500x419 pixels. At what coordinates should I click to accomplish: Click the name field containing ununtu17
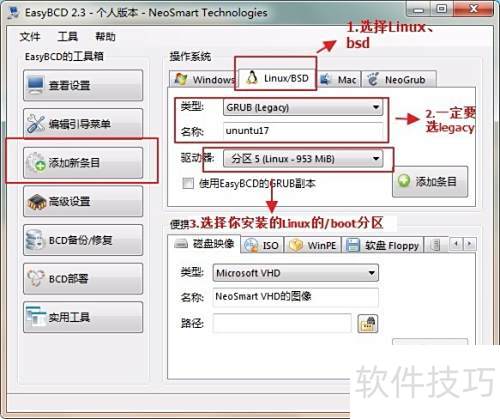pos(303,131)
